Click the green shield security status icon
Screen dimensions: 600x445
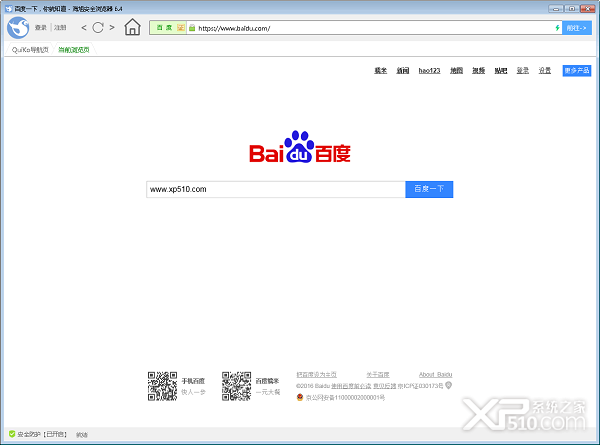(x=12, y=434)
